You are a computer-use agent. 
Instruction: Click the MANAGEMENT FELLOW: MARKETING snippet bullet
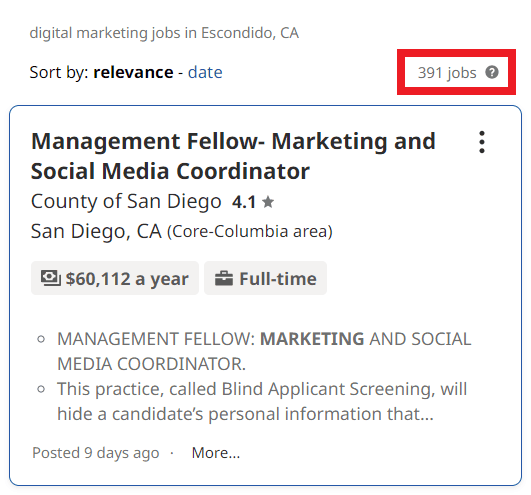(x=264, y=351)
